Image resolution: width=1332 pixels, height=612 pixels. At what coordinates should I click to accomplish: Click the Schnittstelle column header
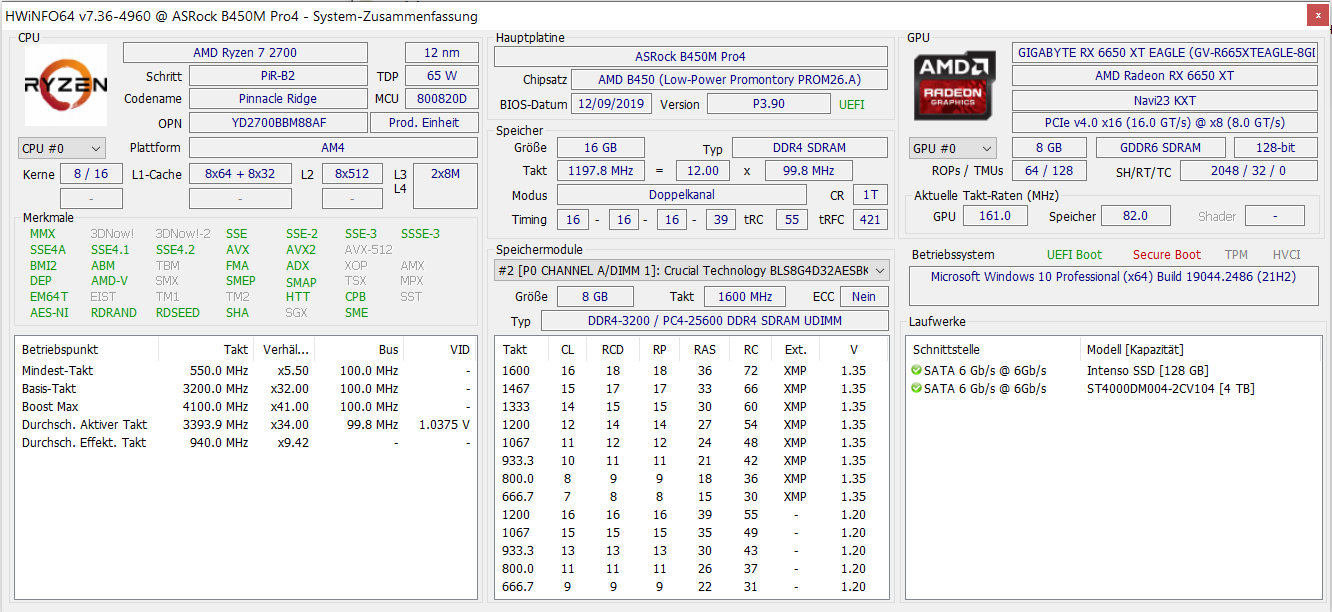pos(994,350)
